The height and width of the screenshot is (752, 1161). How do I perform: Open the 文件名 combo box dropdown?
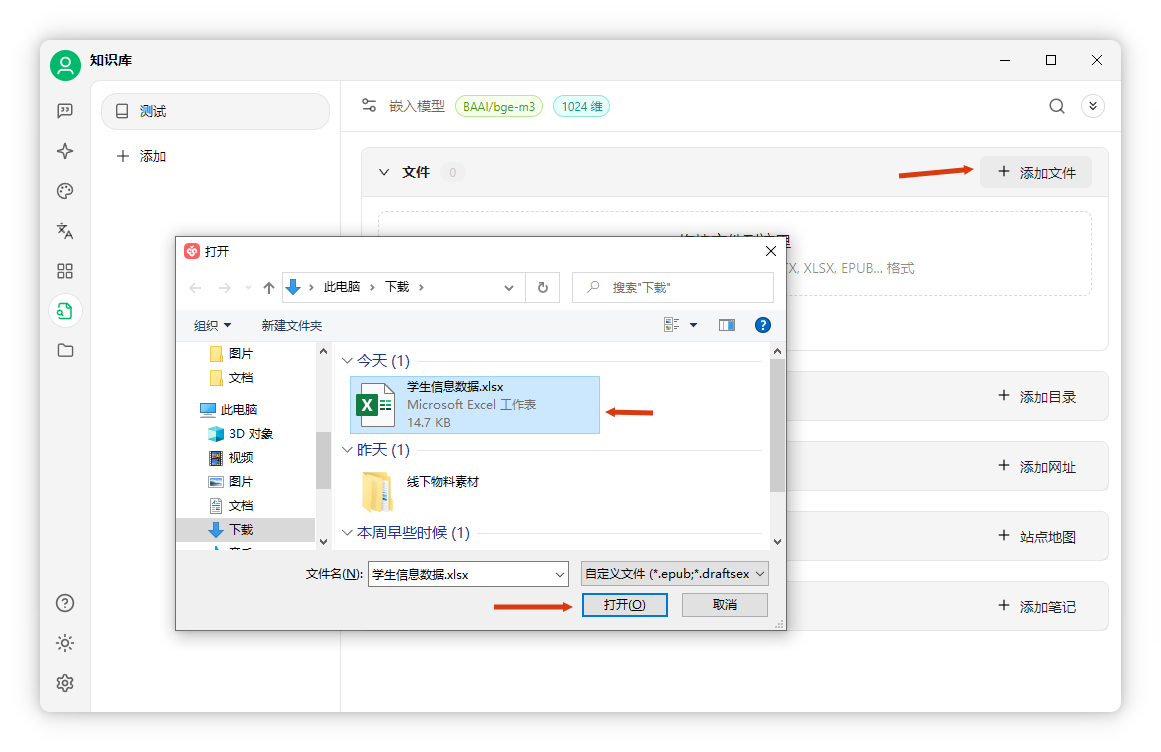(559, 574)
